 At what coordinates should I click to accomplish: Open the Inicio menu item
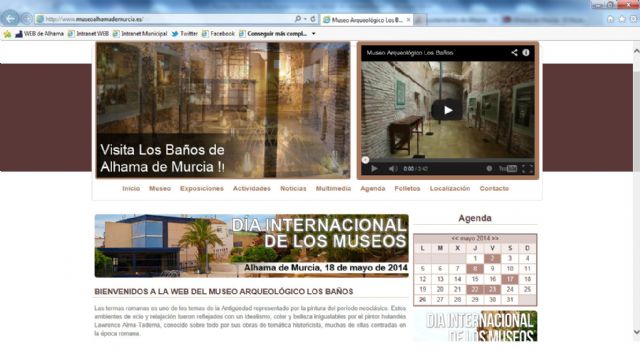click(131, 189)
